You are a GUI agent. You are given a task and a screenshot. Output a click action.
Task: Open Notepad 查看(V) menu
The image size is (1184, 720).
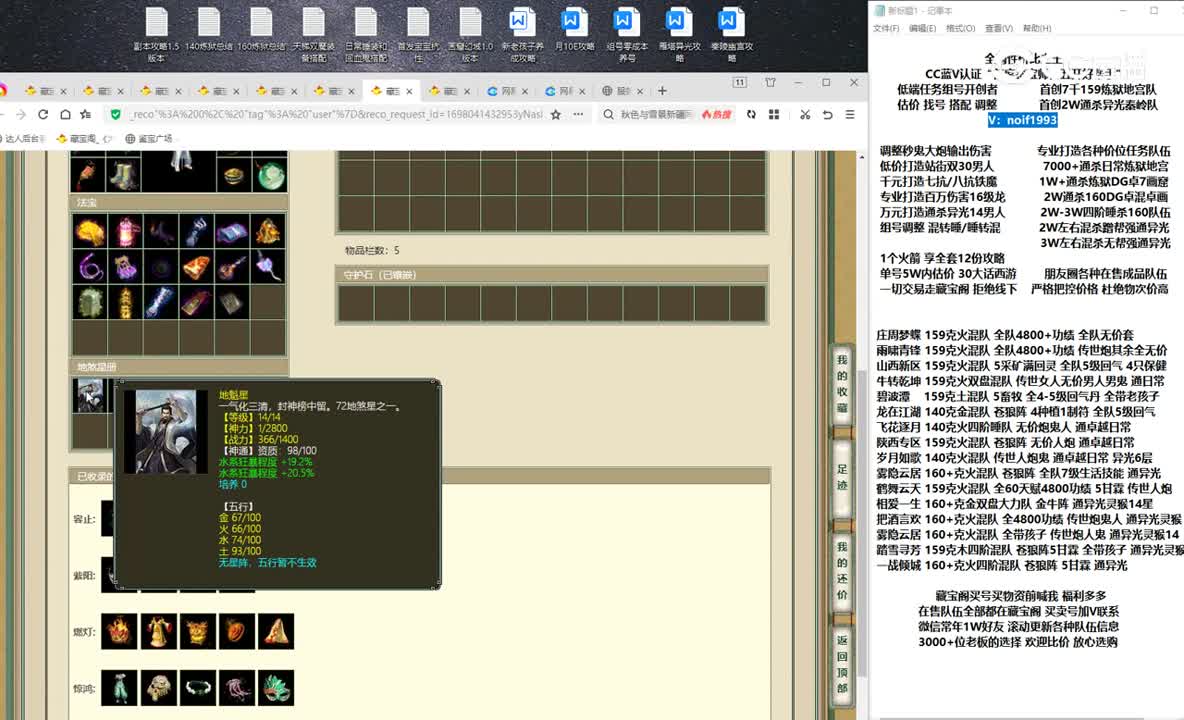point(998,28)
